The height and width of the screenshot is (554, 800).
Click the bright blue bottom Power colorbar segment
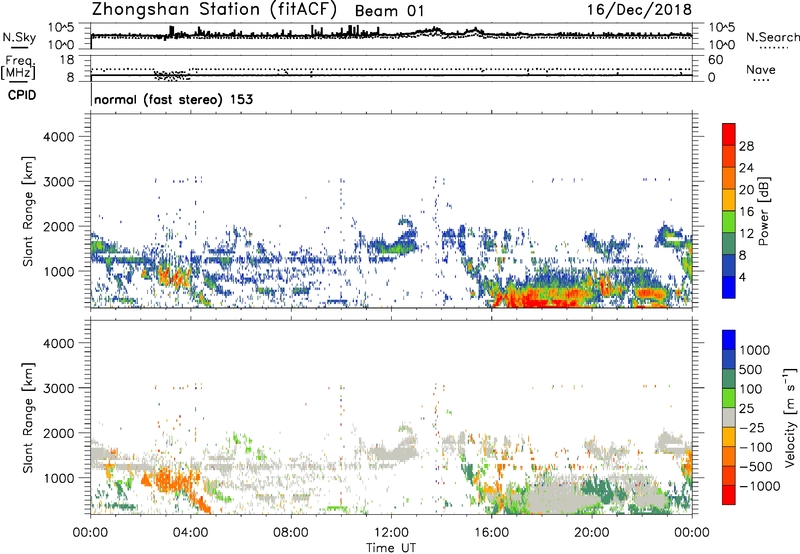[729, 287]
